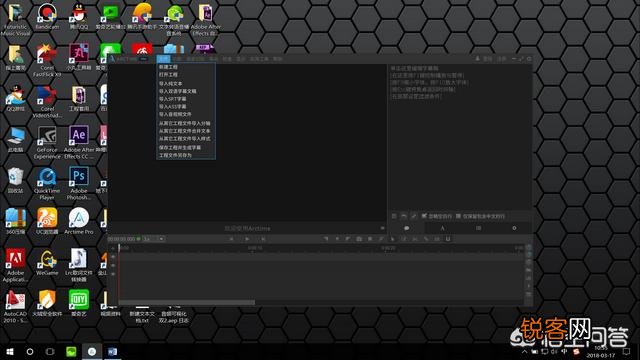Open the Word app on the taskbar
Image resolution: width=640 pixels, height=360 pixels.
click(x=112, y=351)
